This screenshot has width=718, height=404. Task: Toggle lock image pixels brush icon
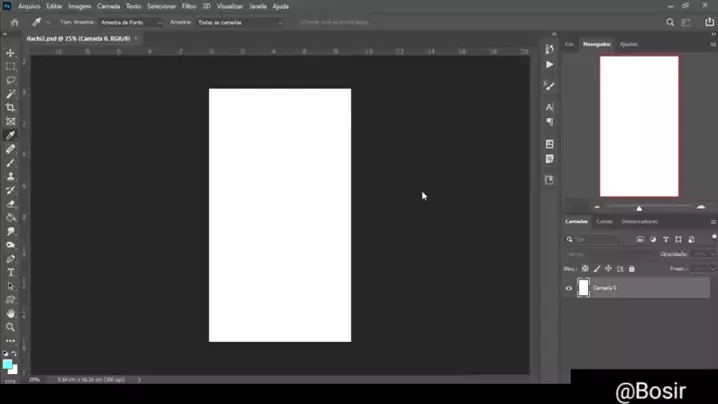click(597, 269)
